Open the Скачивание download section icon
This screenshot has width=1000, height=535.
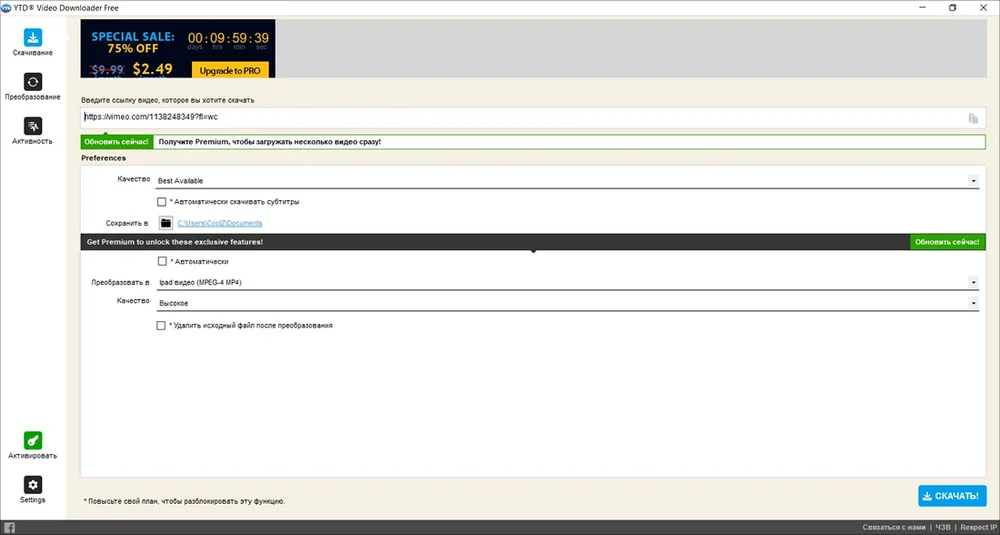pos(33,38)
